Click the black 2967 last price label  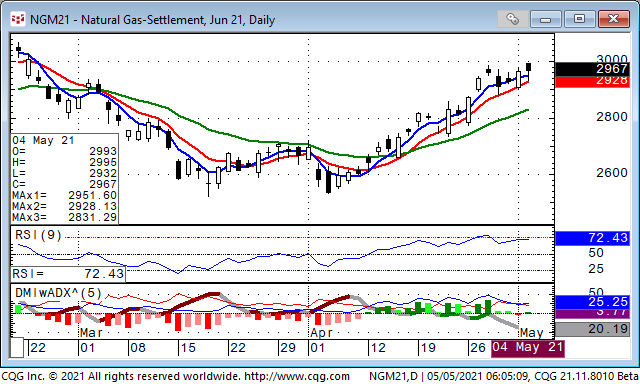point(592,69)
